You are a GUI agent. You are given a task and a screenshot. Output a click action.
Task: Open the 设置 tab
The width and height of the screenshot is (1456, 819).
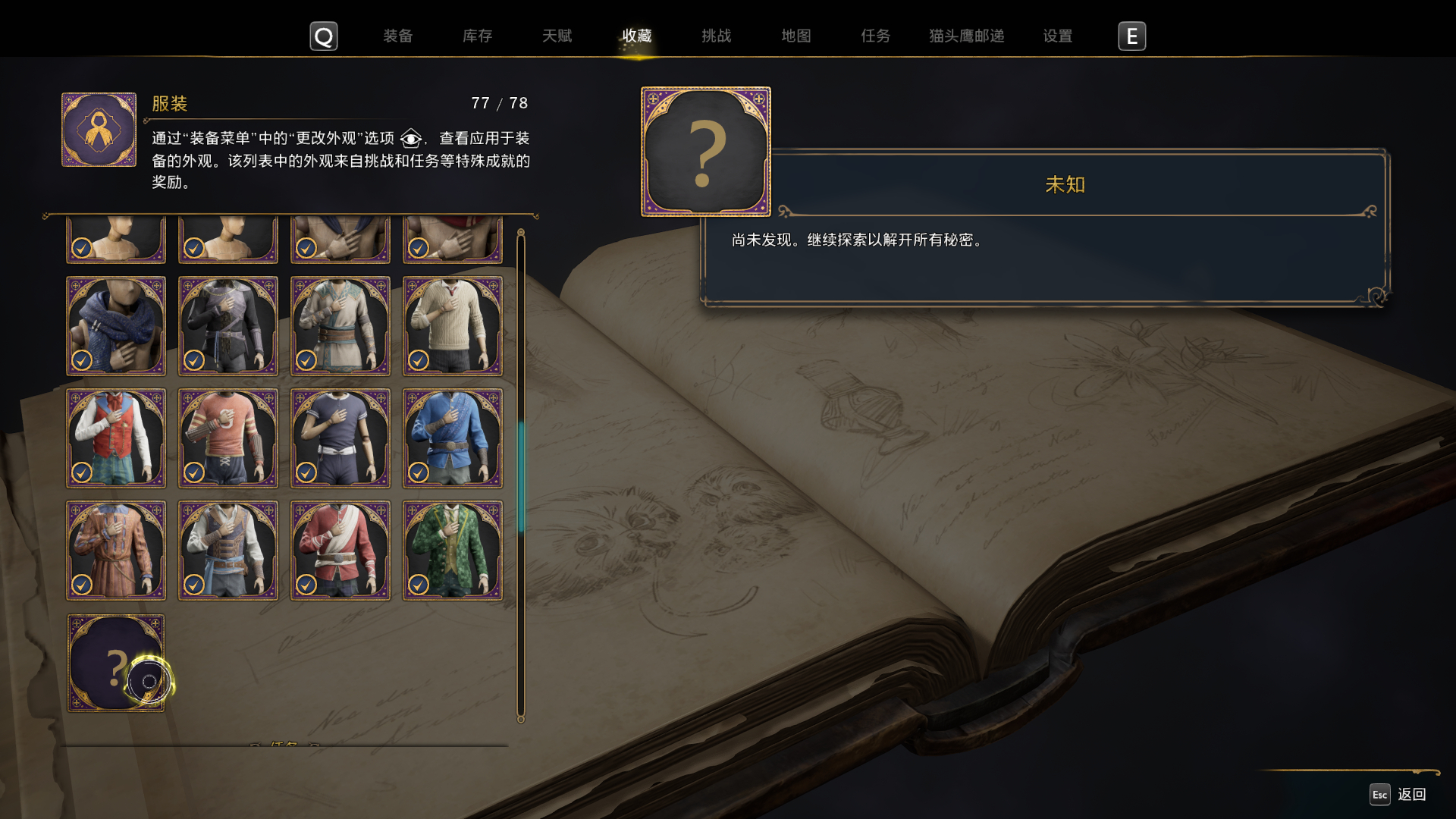click(x=1057, y=36)
